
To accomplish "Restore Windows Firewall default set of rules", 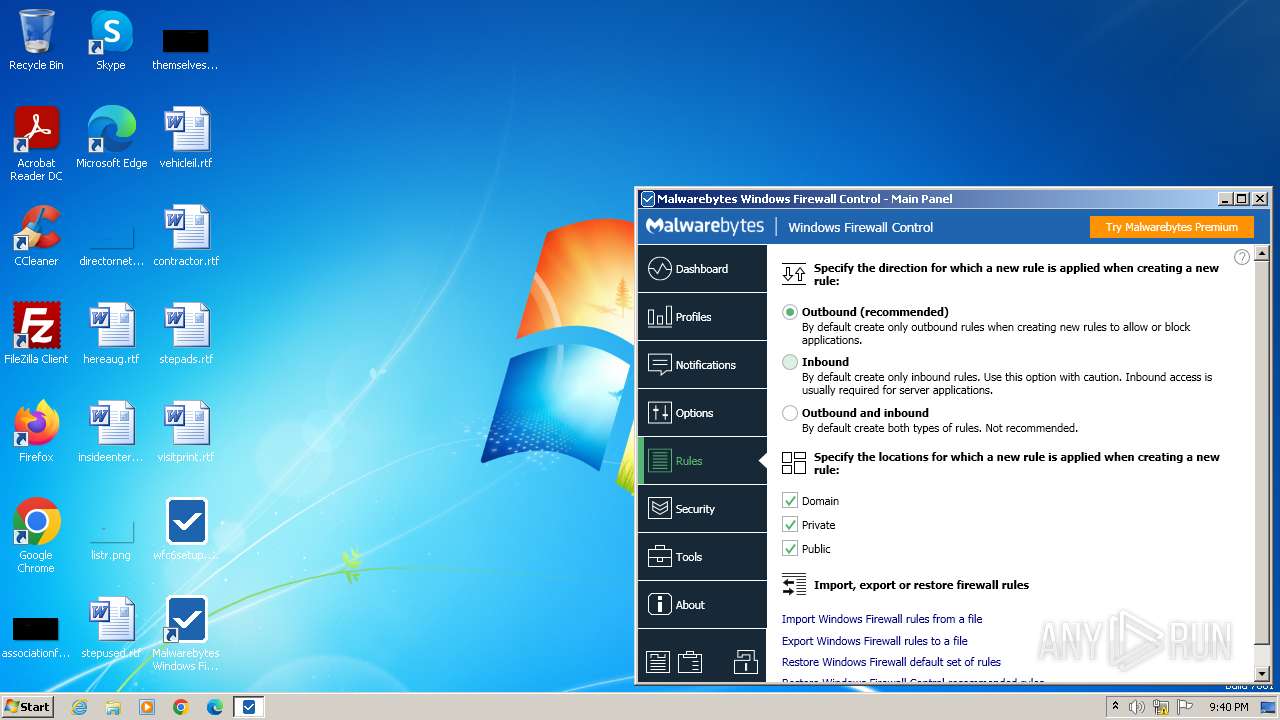I will pos(891,662).
